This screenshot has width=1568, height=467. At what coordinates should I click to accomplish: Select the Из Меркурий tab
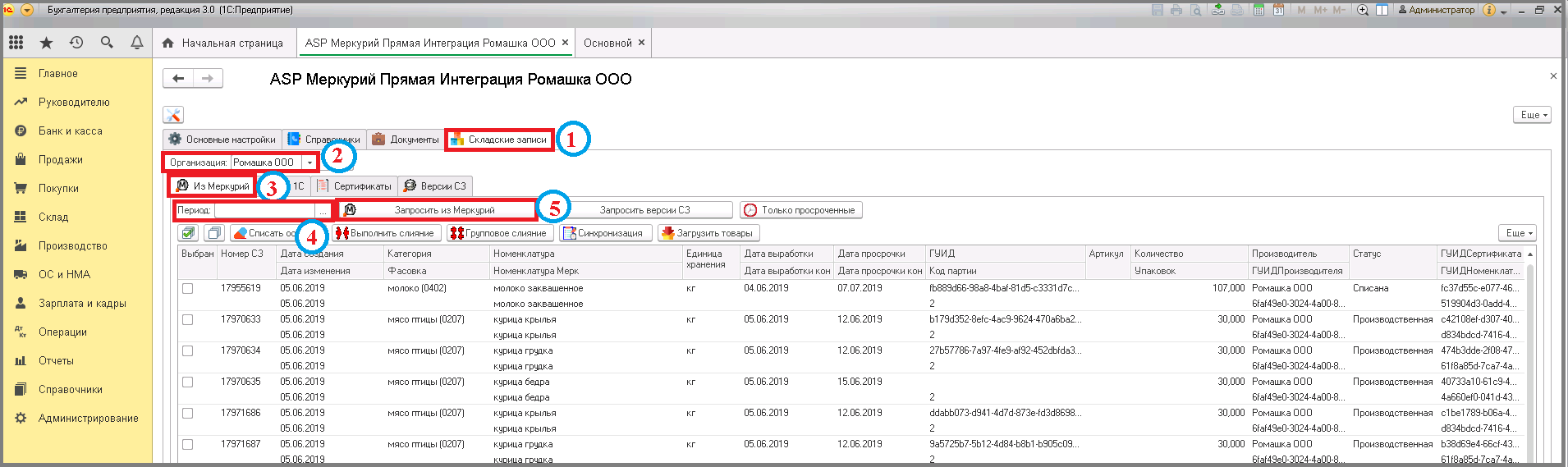pos(213,186)
